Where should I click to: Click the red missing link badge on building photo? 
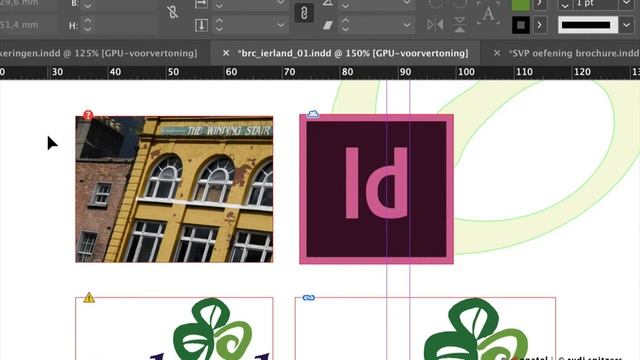[x=88, y=115]
